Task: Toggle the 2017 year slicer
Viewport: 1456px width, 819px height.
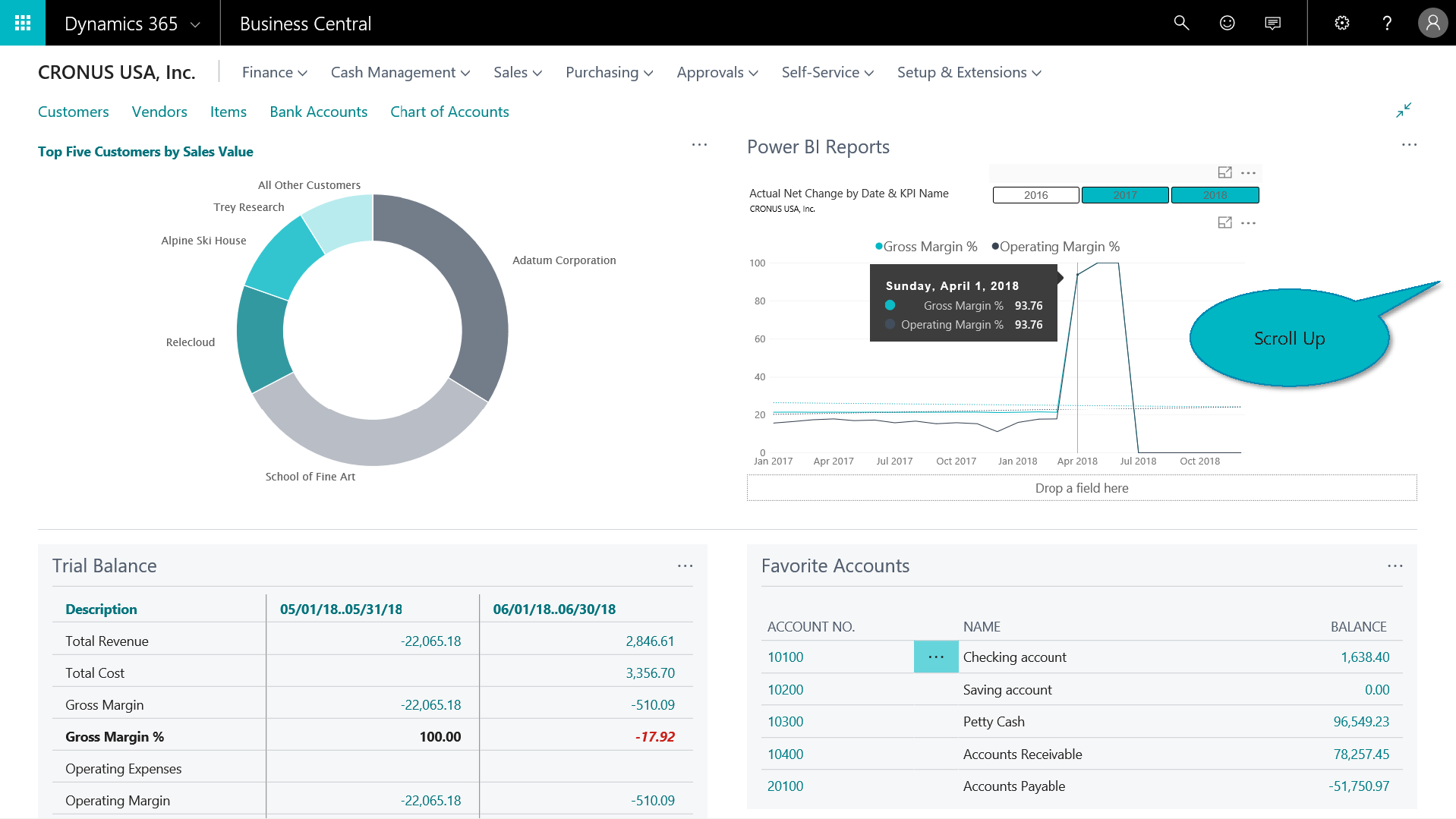Action: (x=1125, y=195)
